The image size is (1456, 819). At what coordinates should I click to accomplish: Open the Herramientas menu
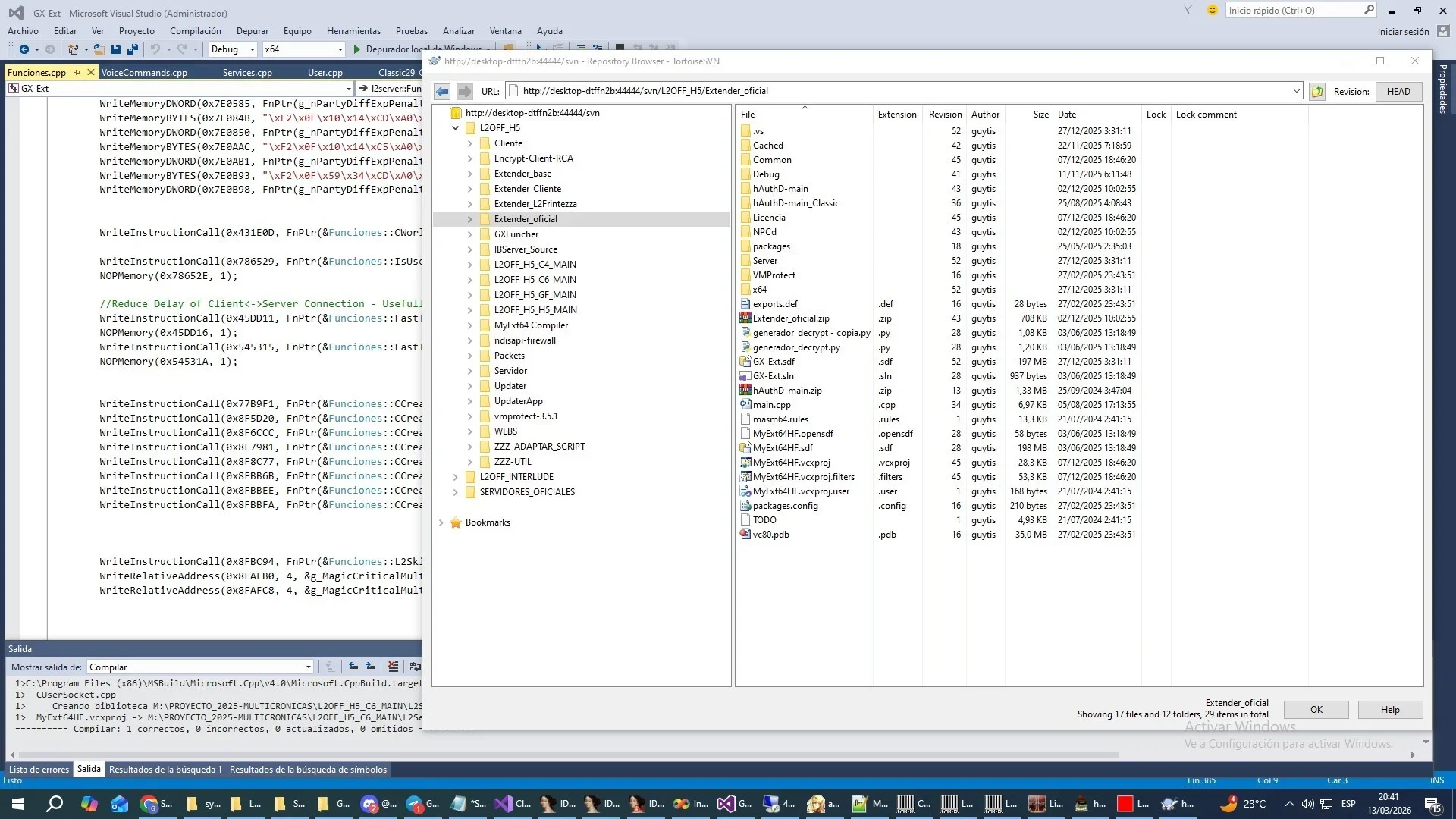(353, 31)
